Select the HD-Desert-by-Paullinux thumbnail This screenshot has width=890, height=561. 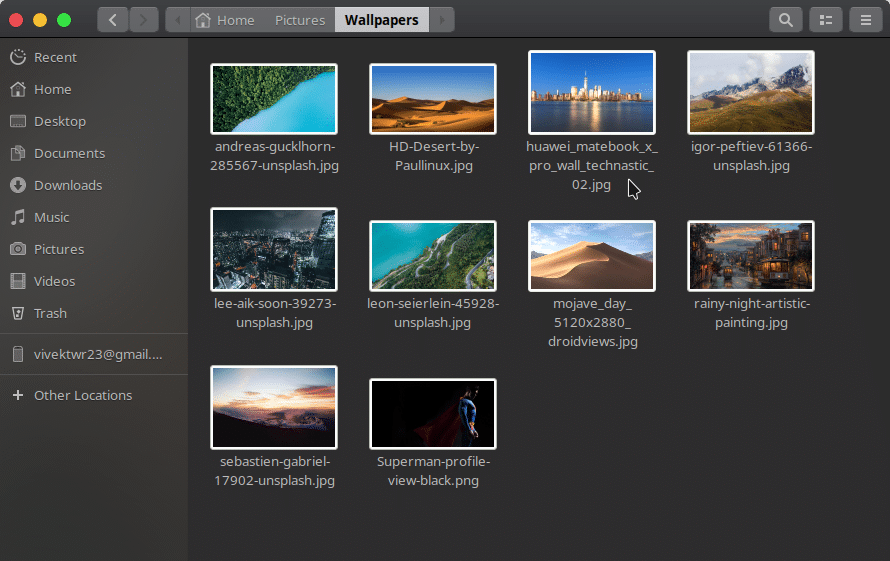coord(433,99)
